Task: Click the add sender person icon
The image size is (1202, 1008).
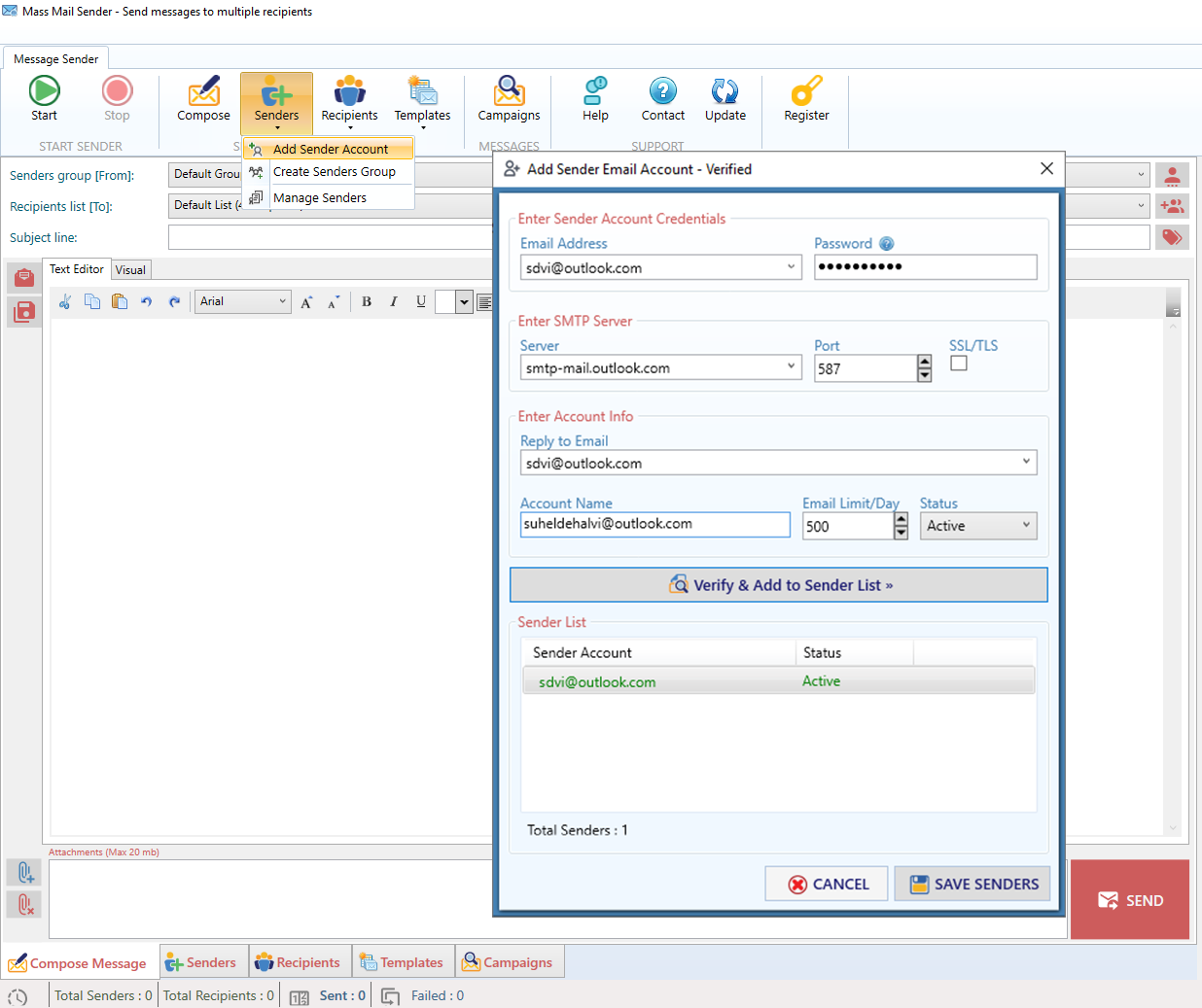Action: tap(1173, 176)
